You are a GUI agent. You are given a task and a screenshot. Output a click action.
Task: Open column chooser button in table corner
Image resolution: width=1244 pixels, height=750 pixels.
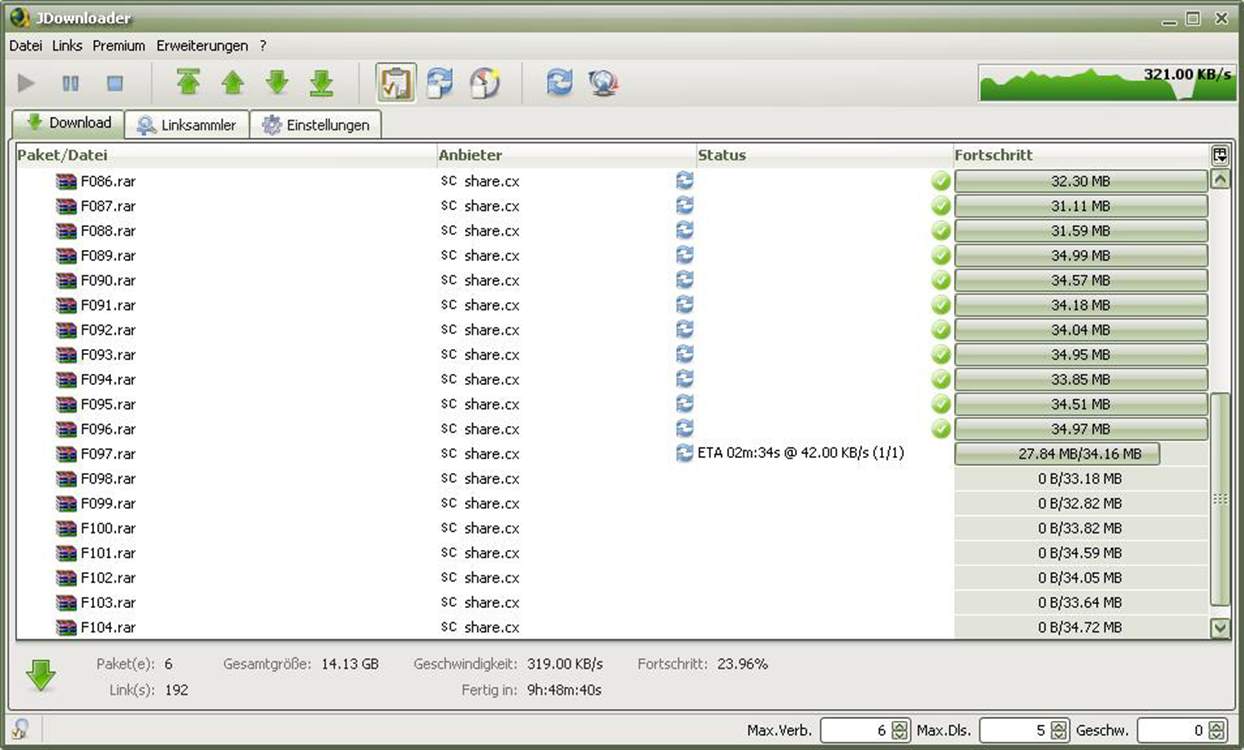click(x=1220, y=155)
